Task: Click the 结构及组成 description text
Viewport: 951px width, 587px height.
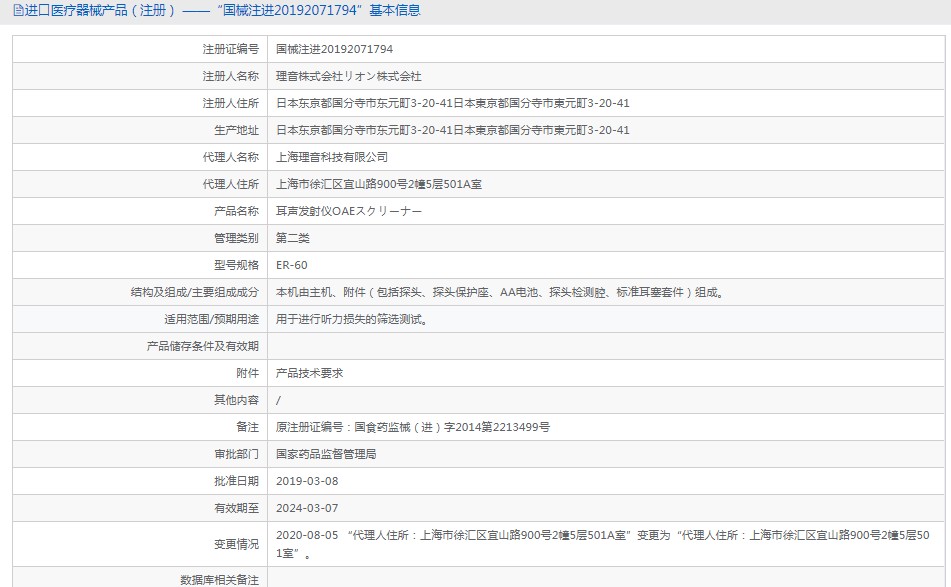Action: tap(499, 292)
